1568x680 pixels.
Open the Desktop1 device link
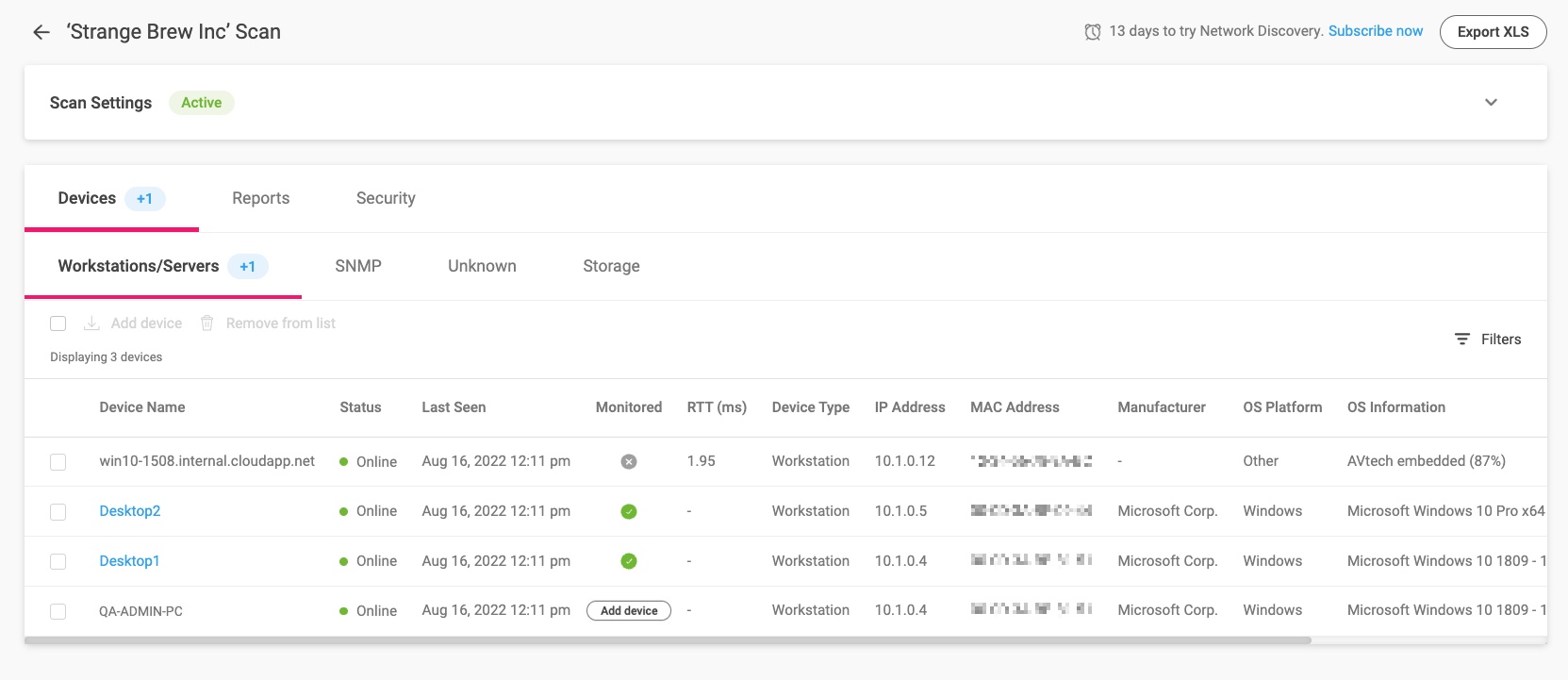(x=129, y=561)
